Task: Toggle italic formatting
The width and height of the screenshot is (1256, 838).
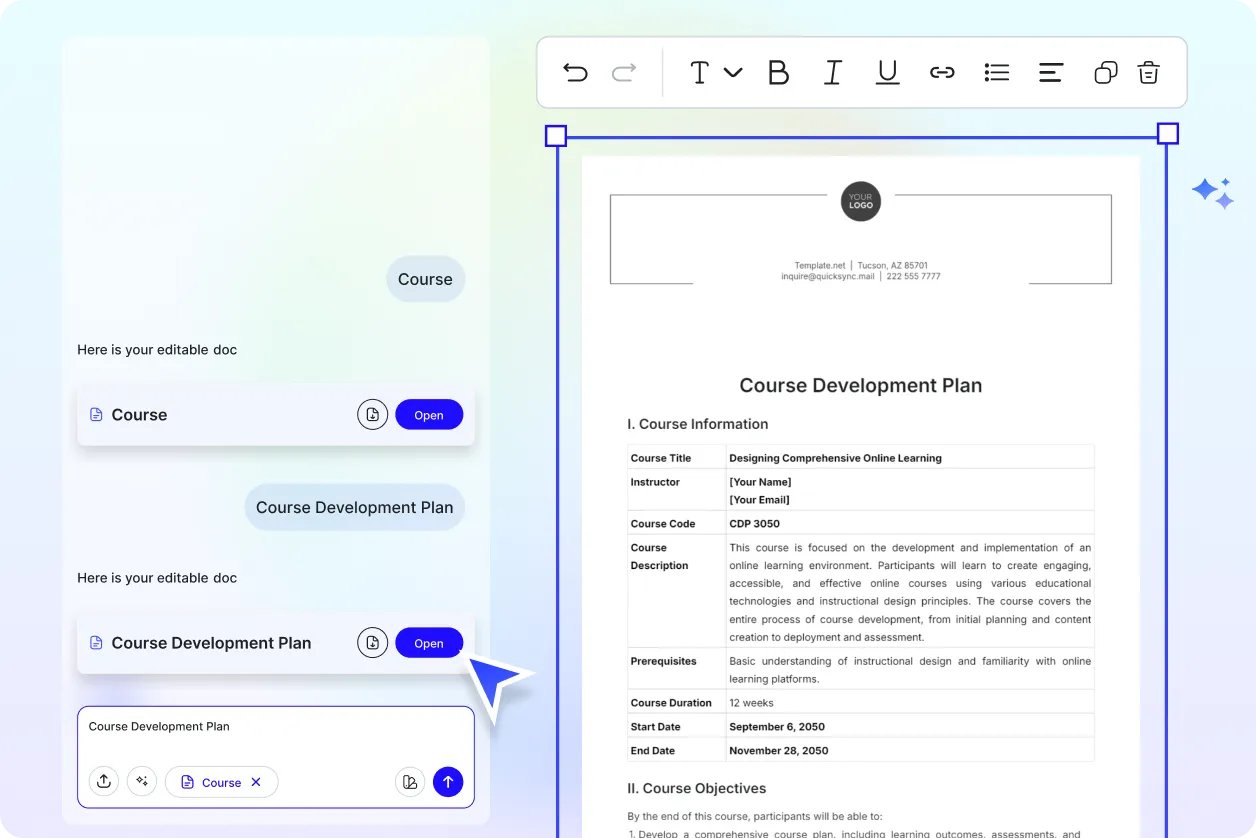Action: point(832,72)
